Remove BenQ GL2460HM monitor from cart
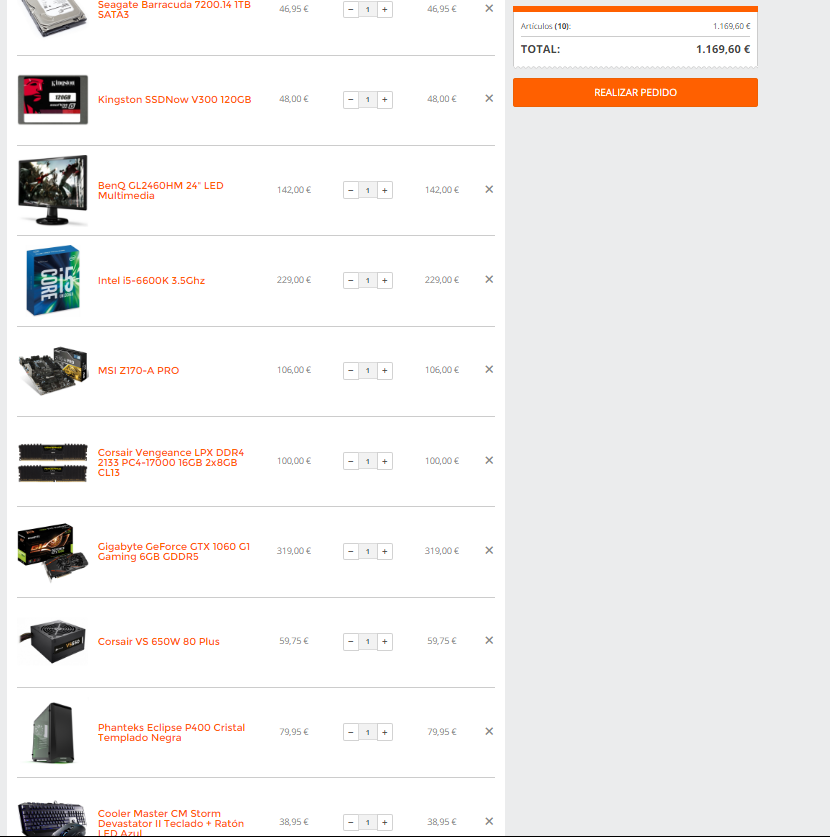 489,189
